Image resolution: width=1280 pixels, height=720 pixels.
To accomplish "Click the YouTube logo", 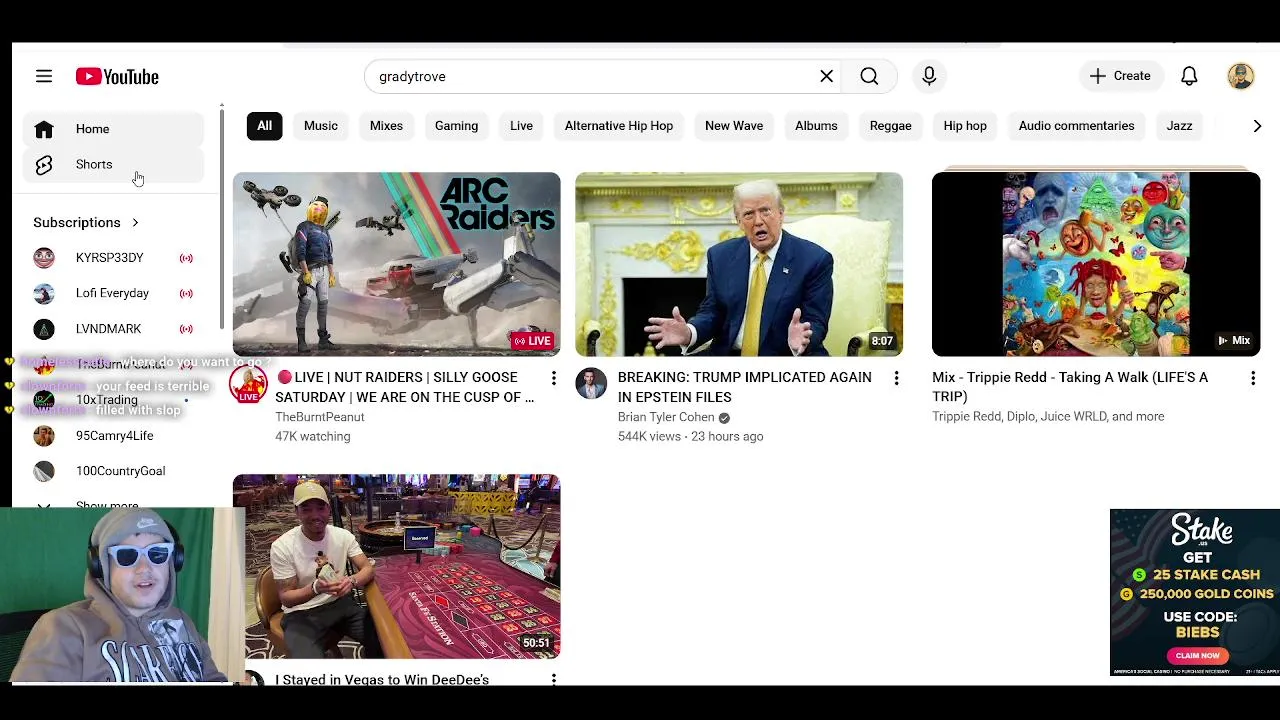I will (x=117, y=76).
